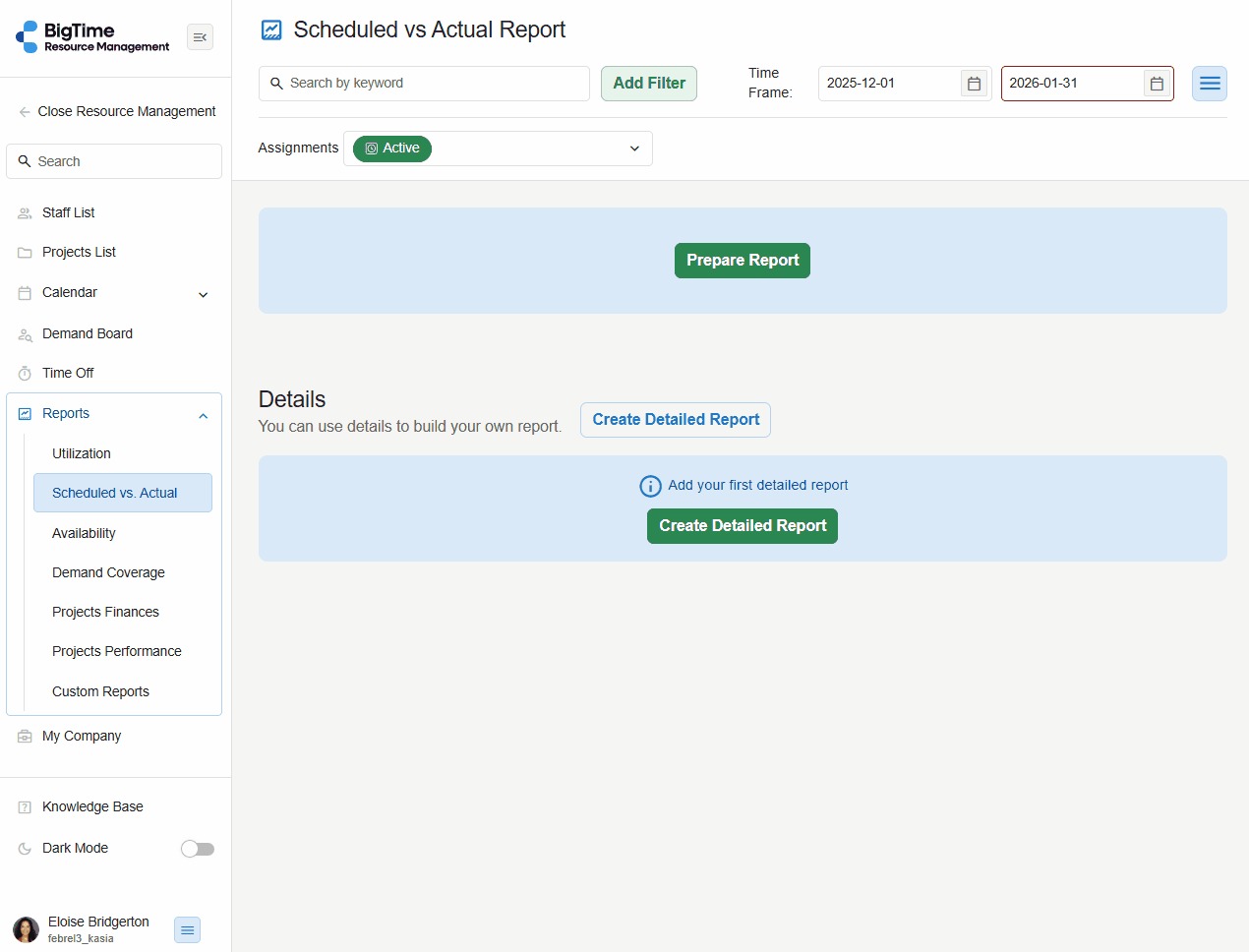Image resolution: width=1249 pixels, height=952 pixels.
Task: Click Eloise Bridgerton's profile avatar
Action: [x=27, y=929]
